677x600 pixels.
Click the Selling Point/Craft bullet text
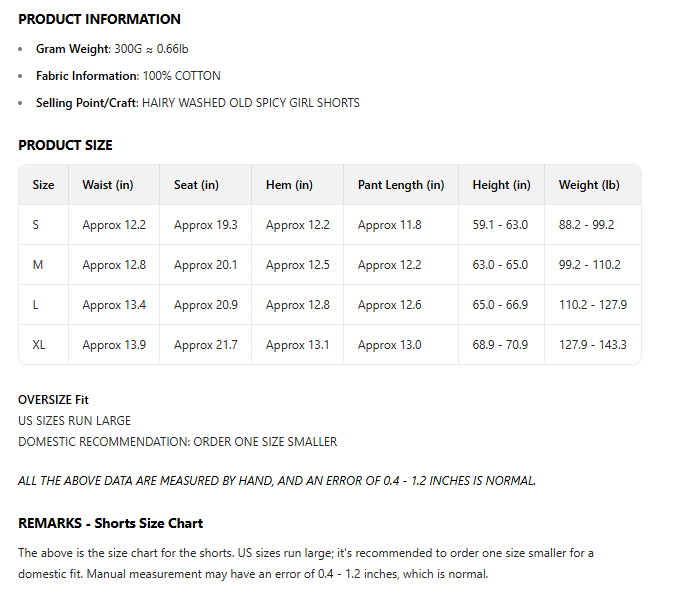point(197,103)
